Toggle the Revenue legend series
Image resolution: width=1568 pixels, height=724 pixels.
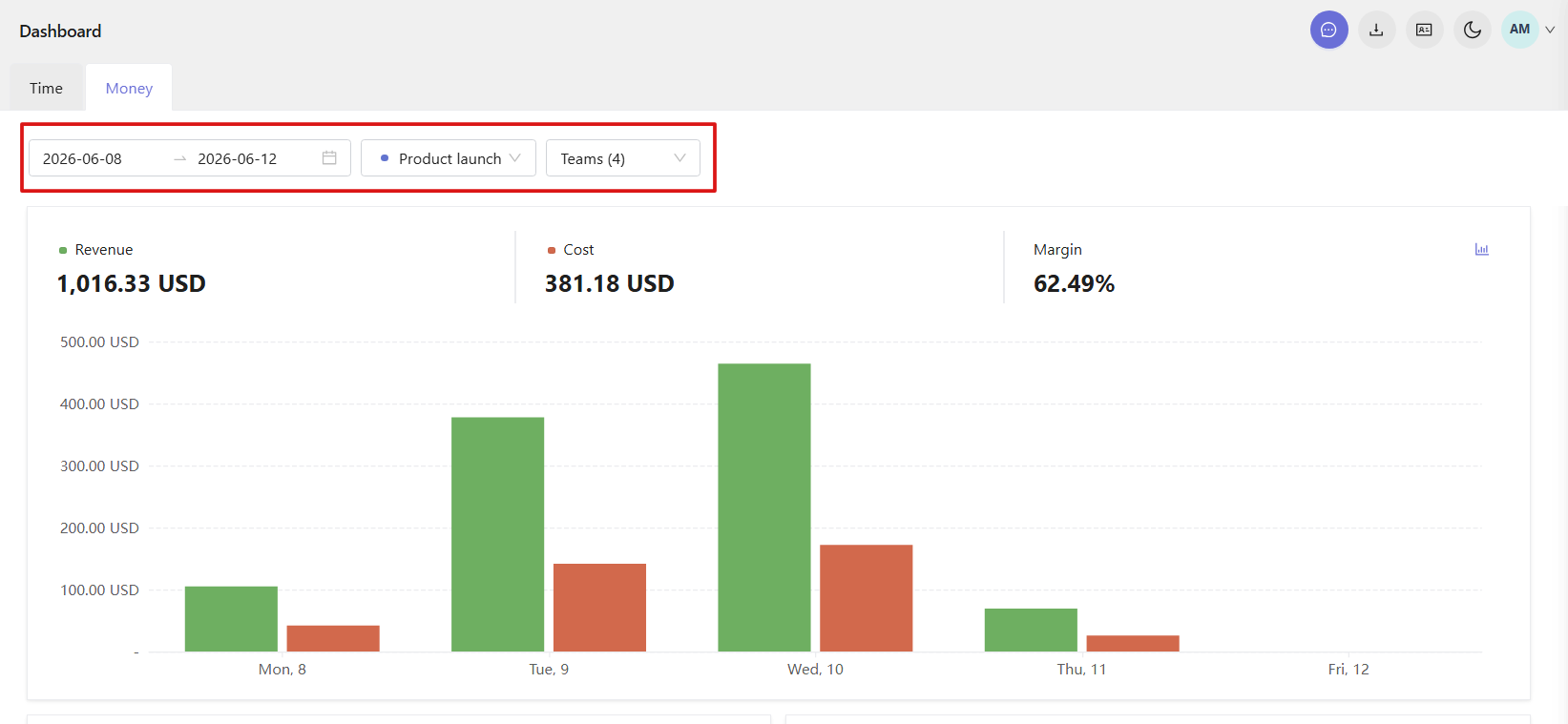(x=96, y=250)
